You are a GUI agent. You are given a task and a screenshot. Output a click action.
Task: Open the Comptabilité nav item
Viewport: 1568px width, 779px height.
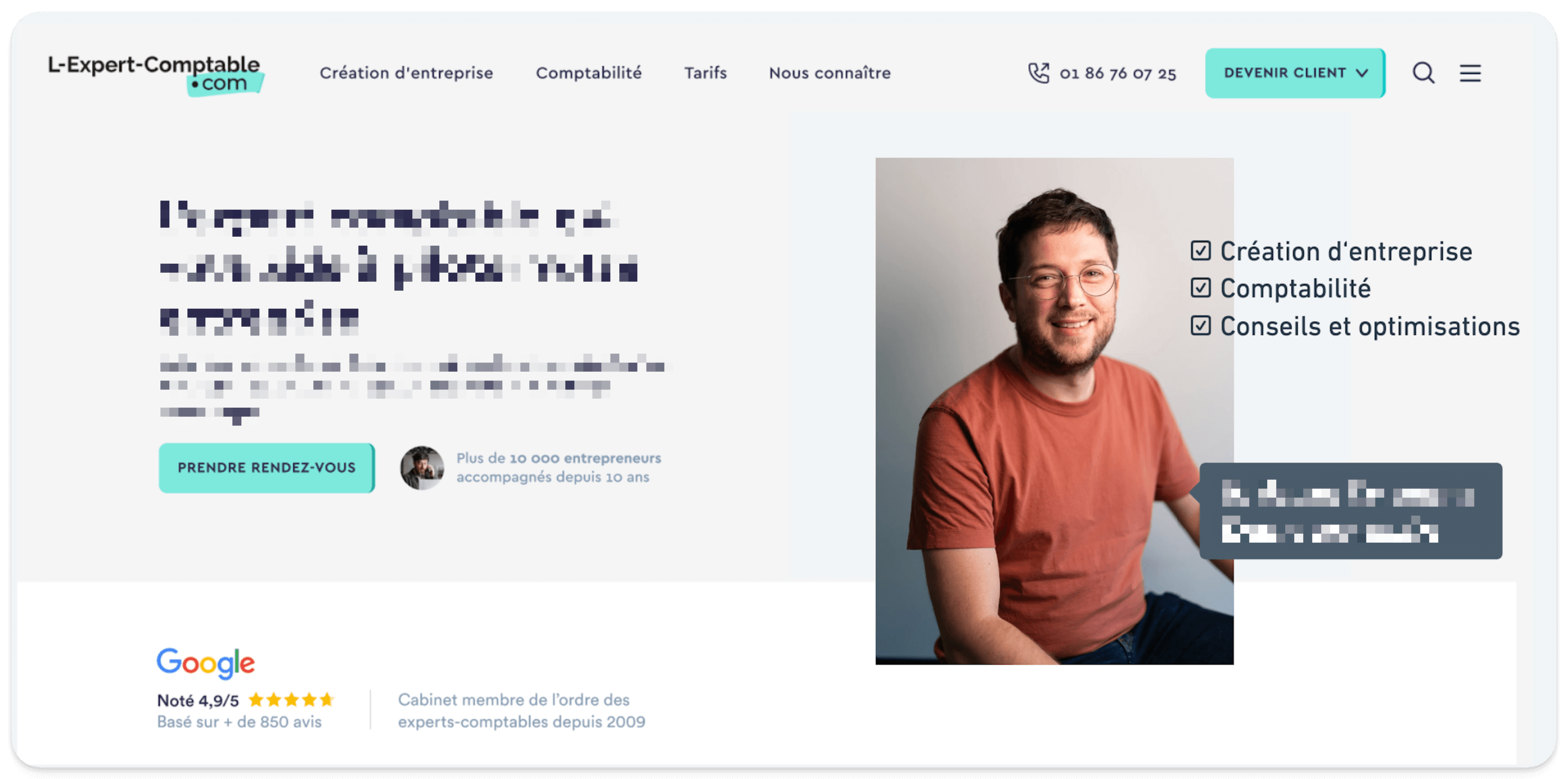(x=588, y=73)
